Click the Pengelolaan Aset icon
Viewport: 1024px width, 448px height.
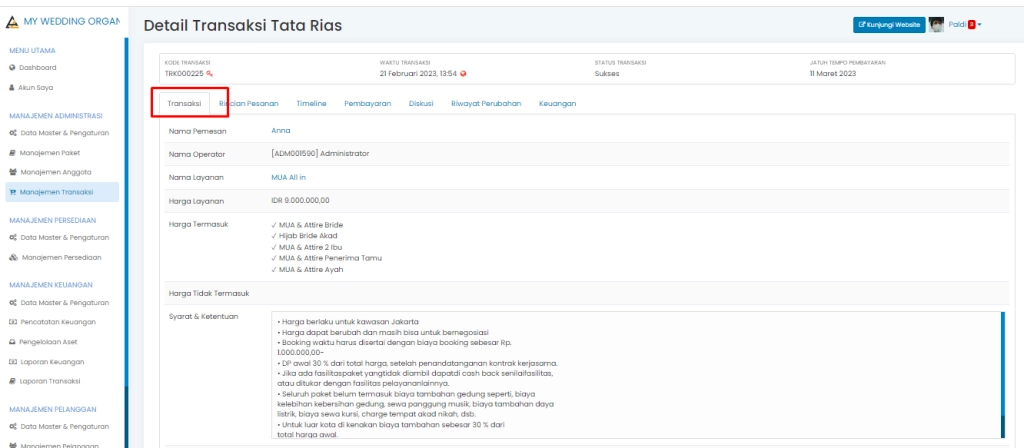12,342
